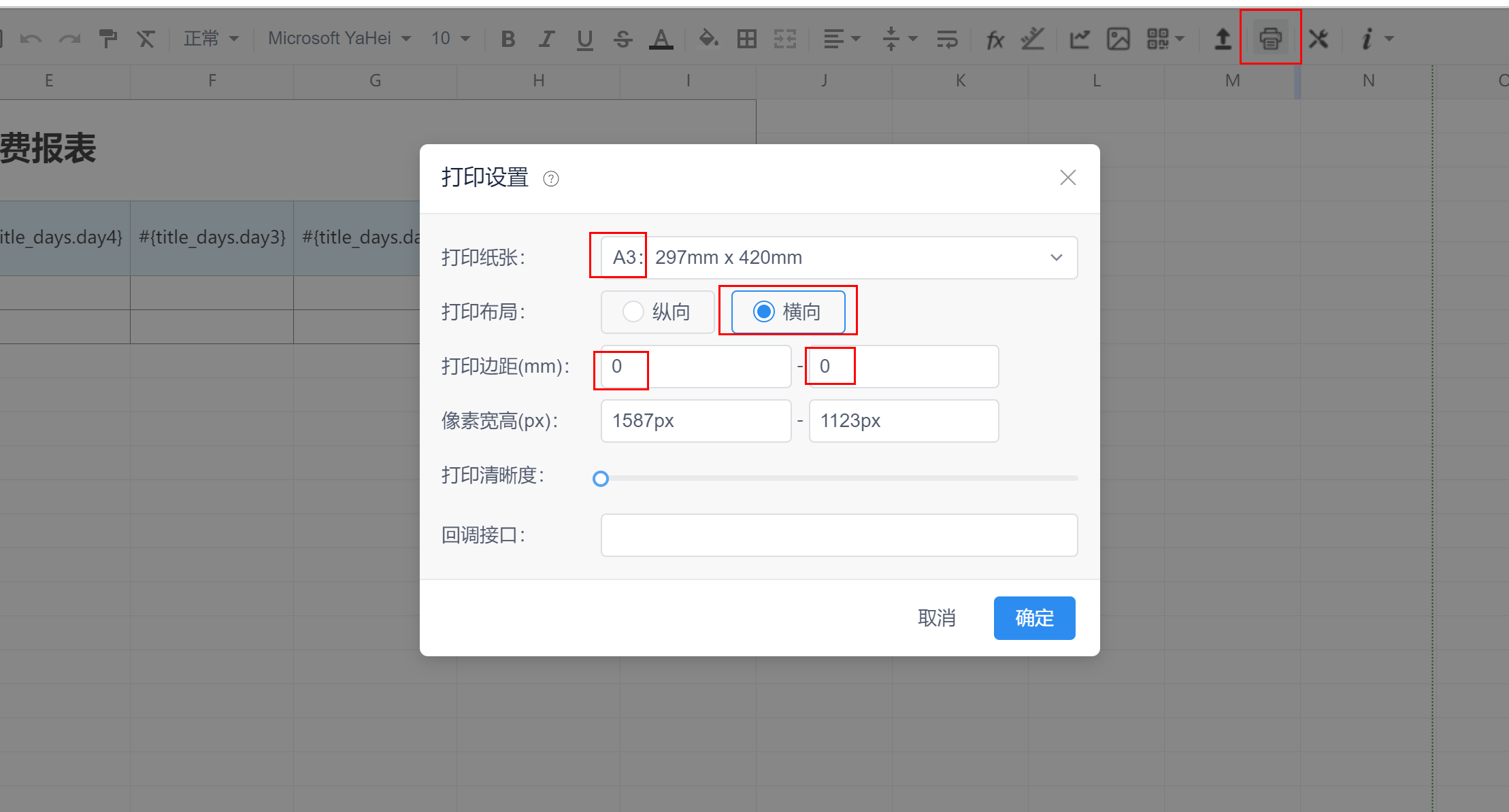Click the italic info icon

coord(1366,39)
